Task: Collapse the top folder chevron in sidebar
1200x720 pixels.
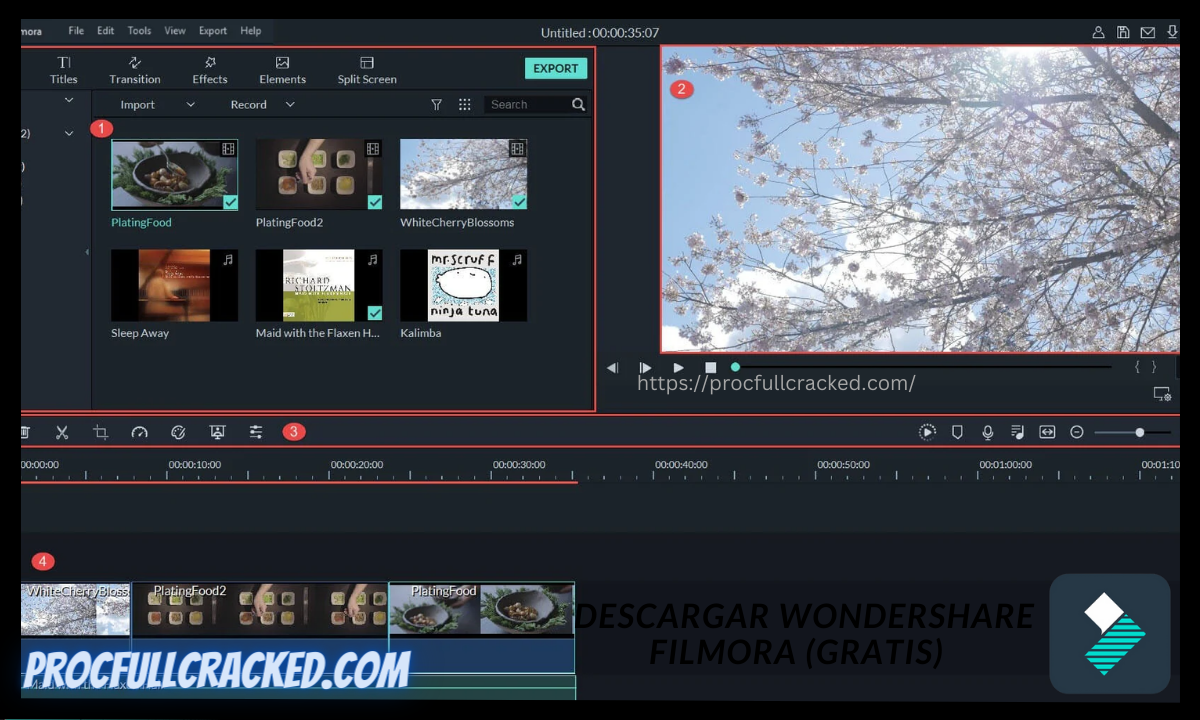Action: (x=69, y=100)
